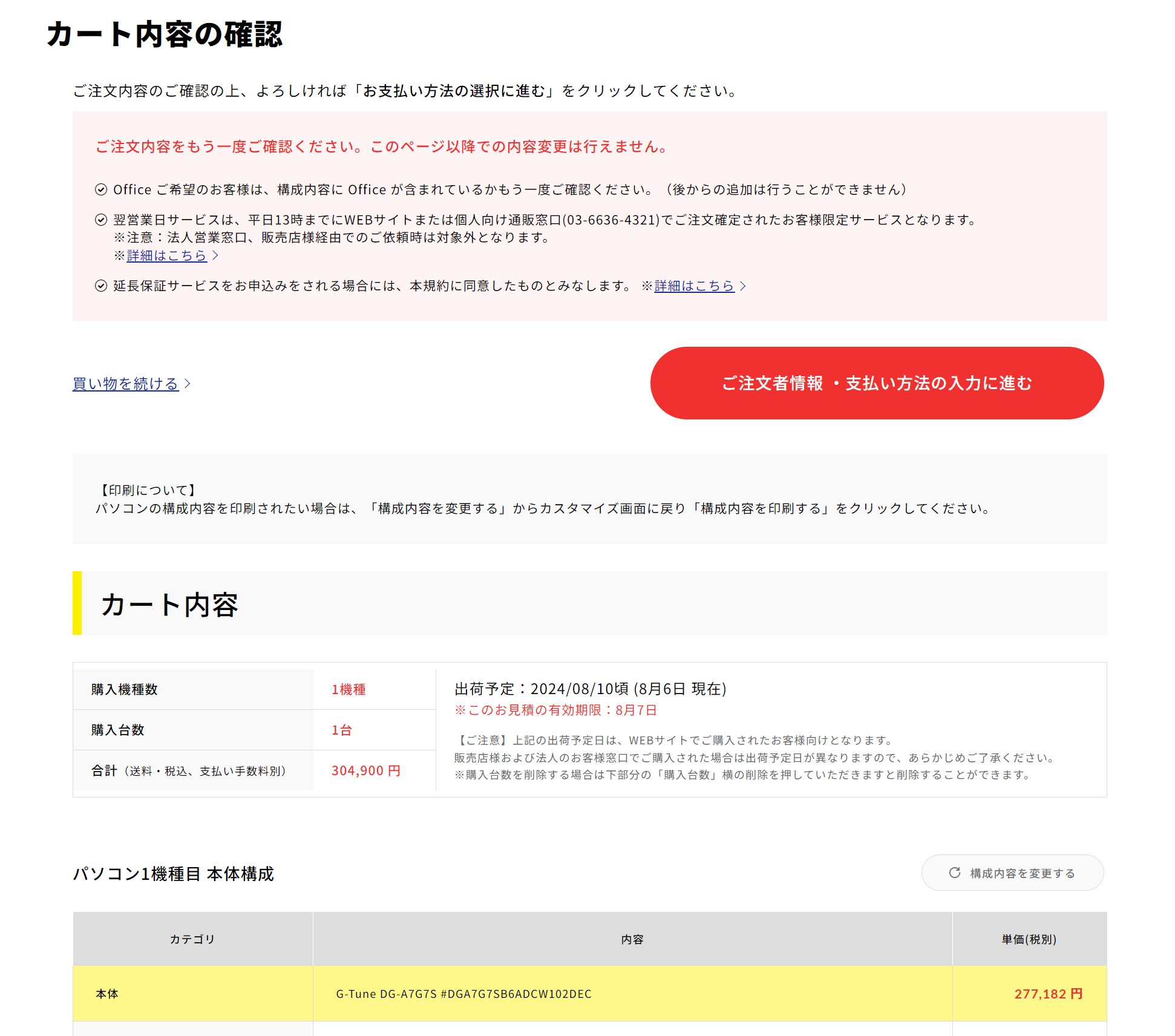The image size is (1175, 1036).
Task: Open 詳細はこちら link for 延長保証サービス
Action: click(695, 286)
